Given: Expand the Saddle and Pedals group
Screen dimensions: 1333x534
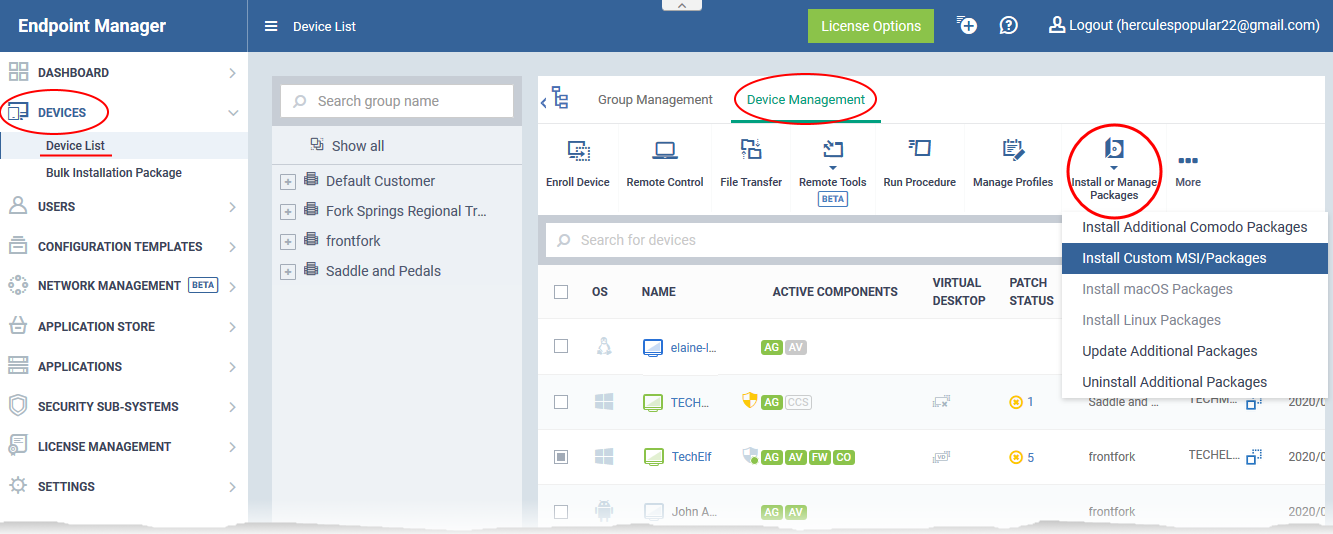Looking at the screenshot, I should pyautogui.click(x=288, y=272).
